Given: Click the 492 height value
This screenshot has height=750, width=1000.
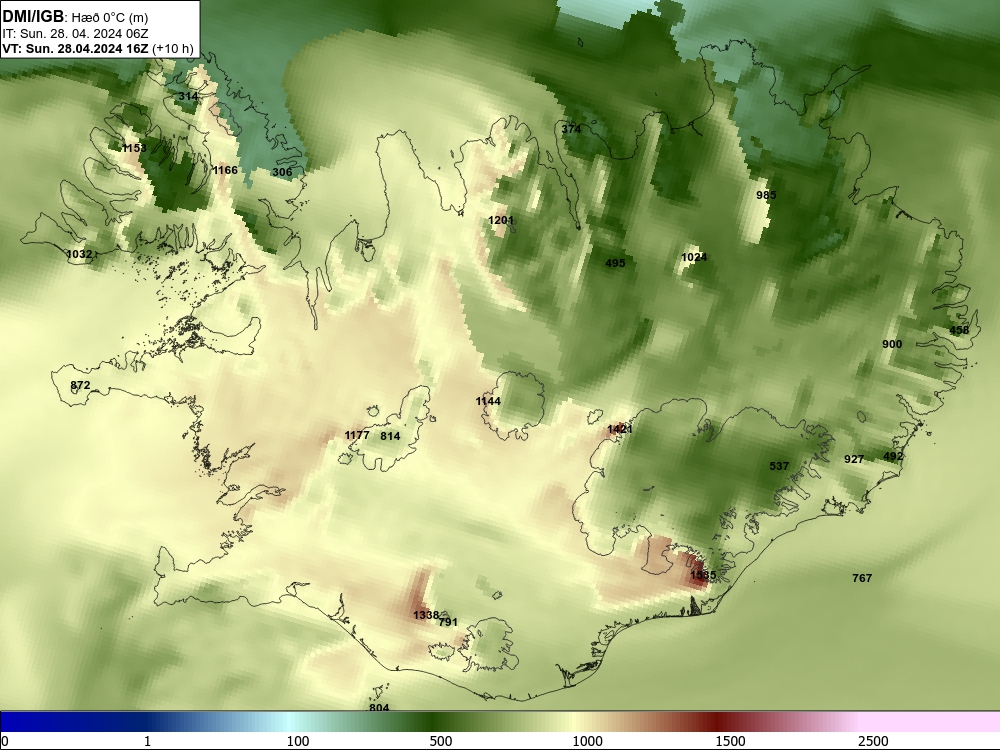Looking at the screenshot, I should (893, 456).
